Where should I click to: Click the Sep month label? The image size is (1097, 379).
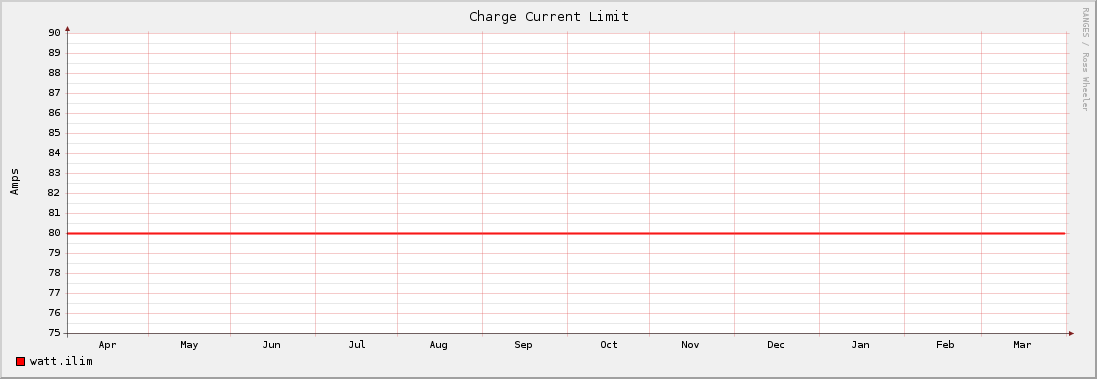pos(523,345)
